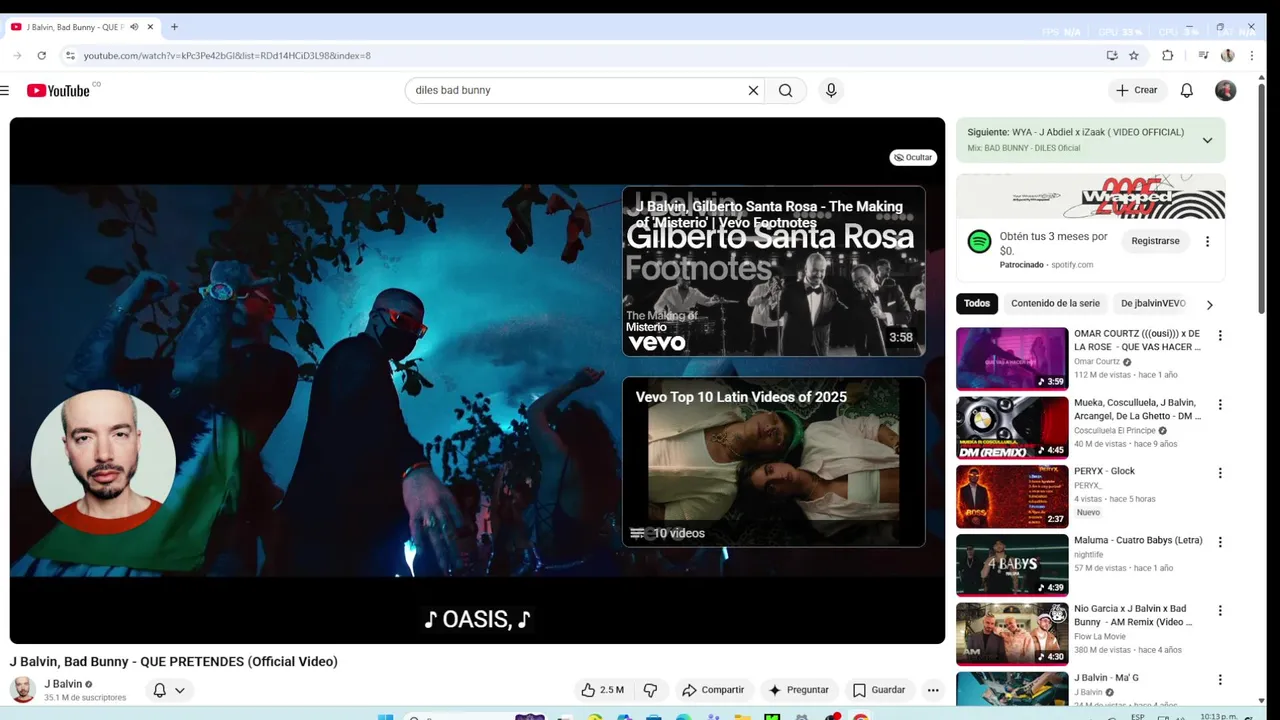
Task: Open the browser extensions puzzle icon
Action: pos(1167,56)
